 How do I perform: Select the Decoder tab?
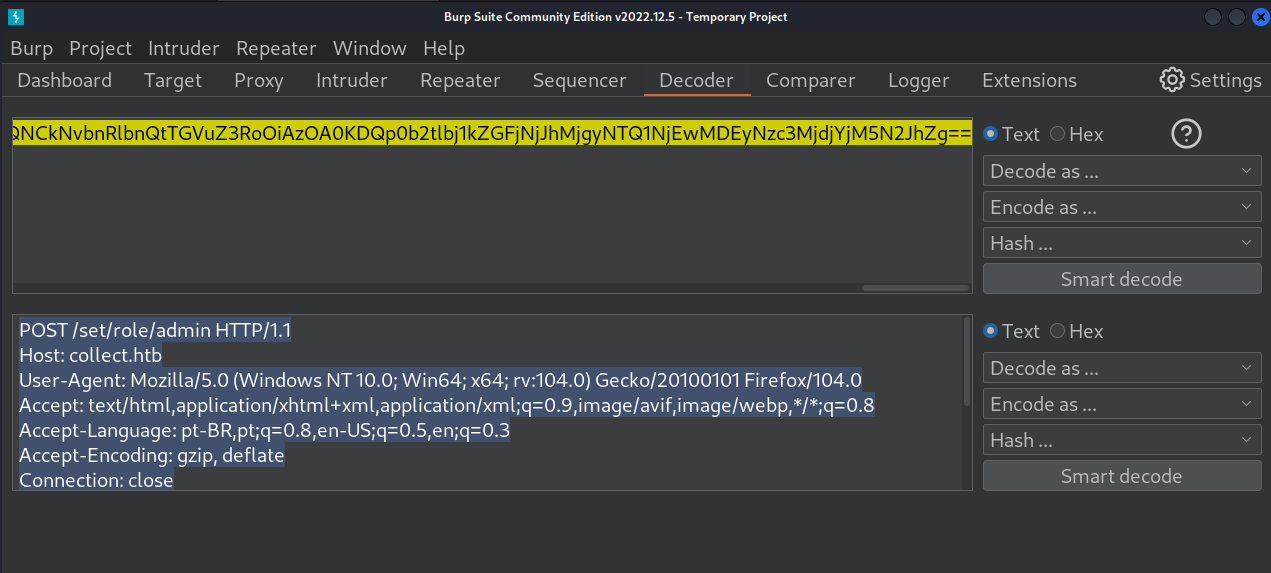point(697,80)
